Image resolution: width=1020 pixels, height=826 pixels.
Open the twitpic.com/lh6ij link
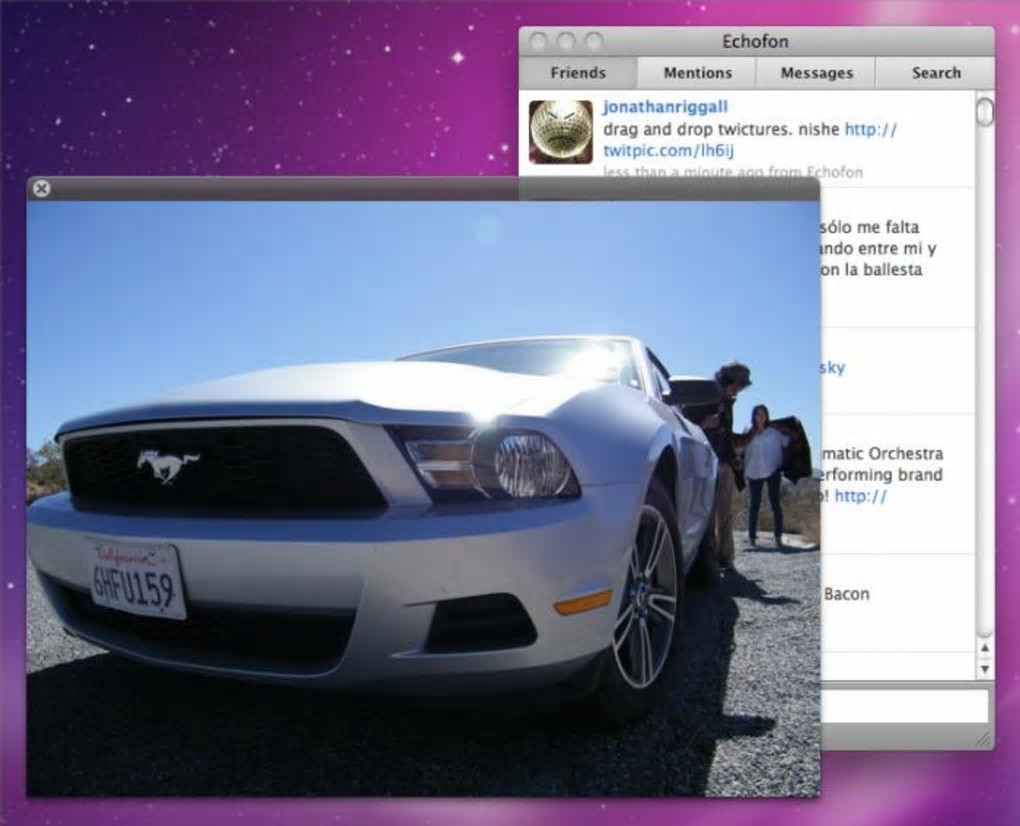pos(668,151)
